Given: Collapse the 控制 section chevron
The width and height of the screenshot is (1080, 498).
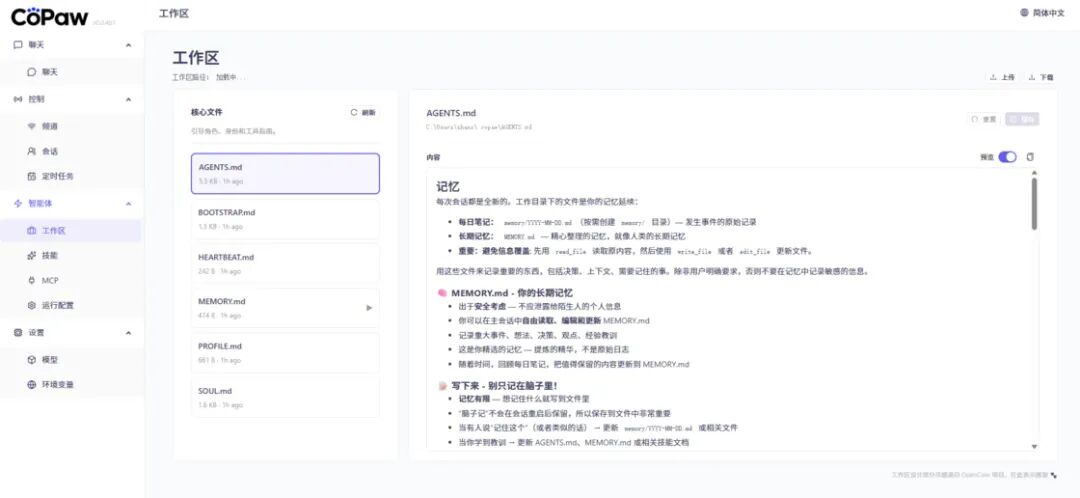Looking at the screenshot, I should pyautogui.click(x=128, y=99).
